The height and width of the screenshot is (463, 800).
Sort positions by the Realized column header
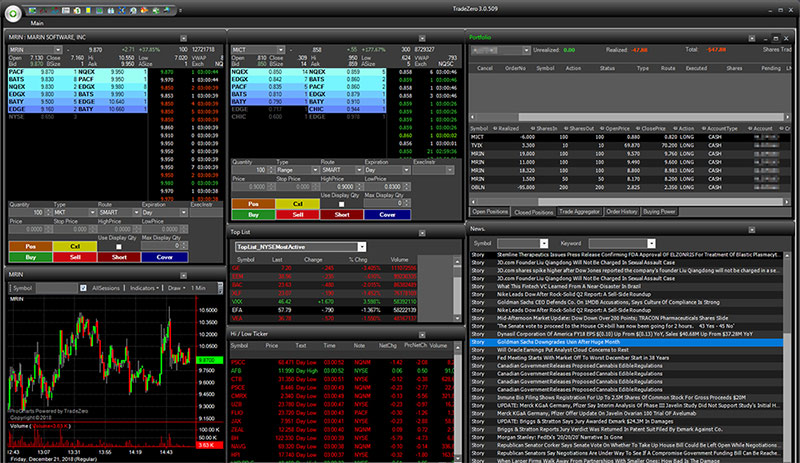[x=508, y=129]
